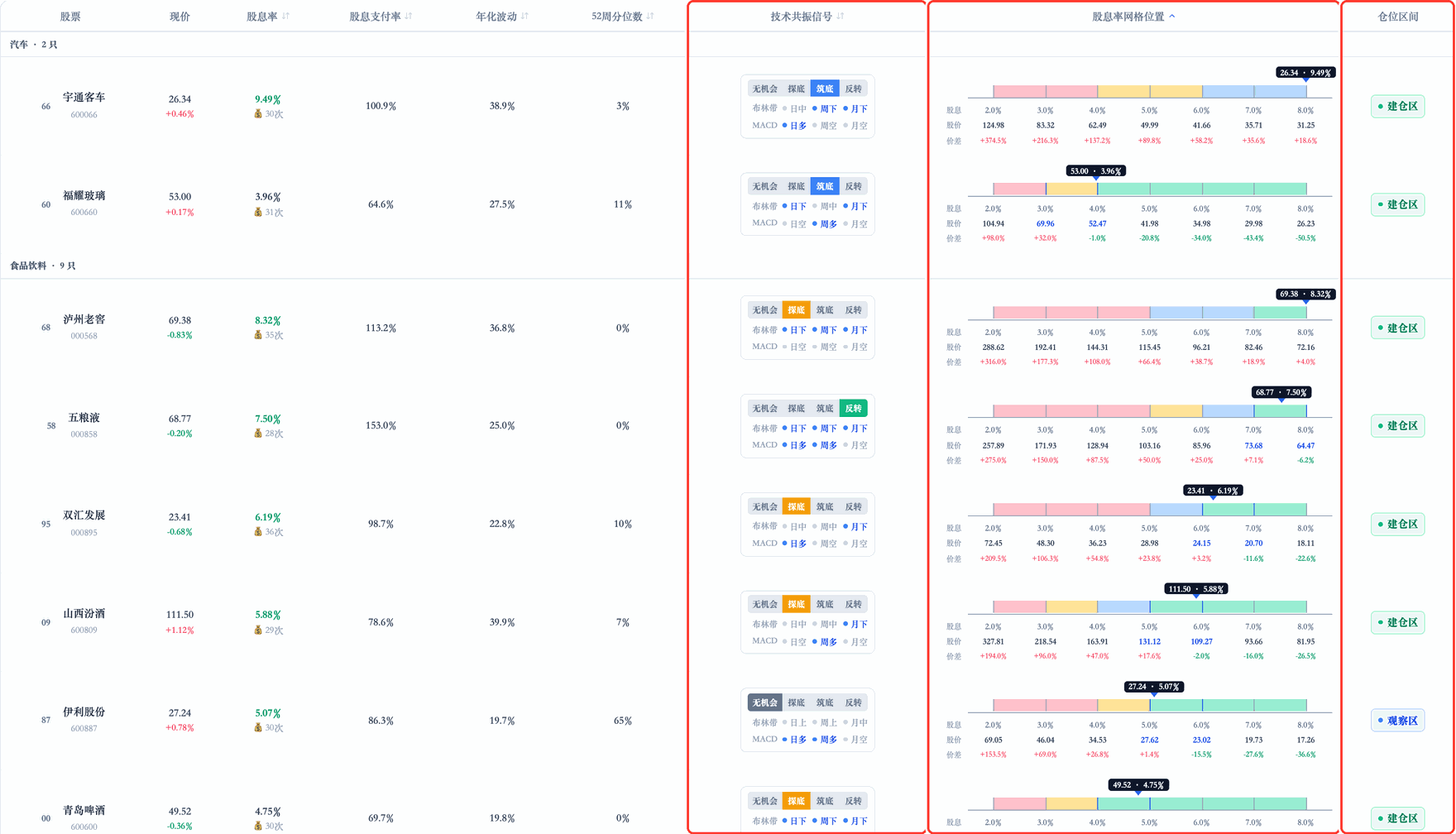Click 建仓区 badge for 宇通客车
1456x834 pixels.
point(1397,106)
